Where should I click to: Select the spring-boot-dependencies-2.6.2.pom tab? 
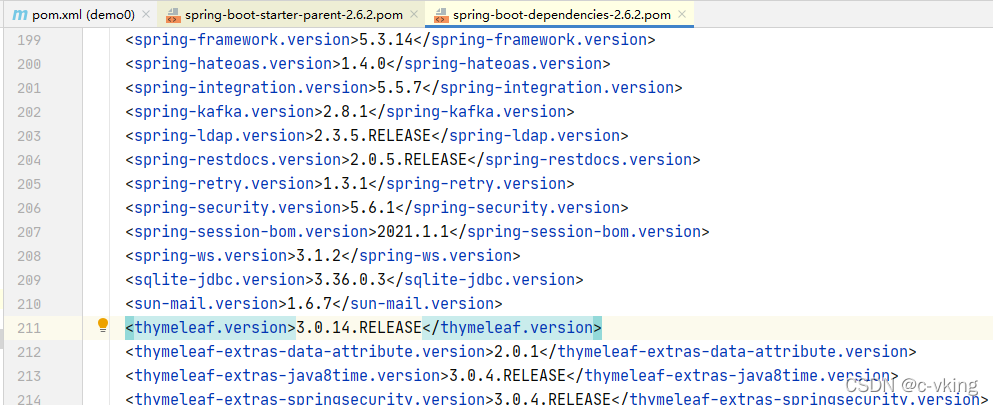560,14
